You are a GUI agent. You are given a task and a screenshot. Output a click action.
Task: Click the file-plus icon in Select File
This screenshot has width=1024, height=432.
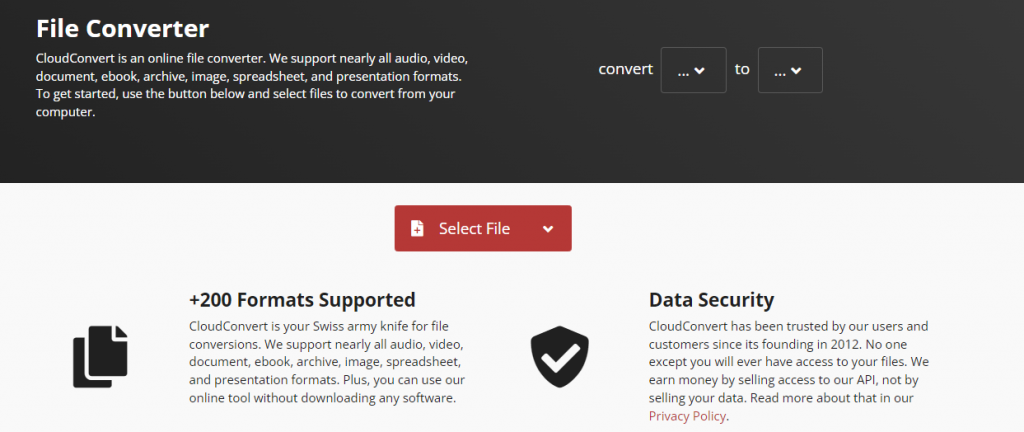417,228
